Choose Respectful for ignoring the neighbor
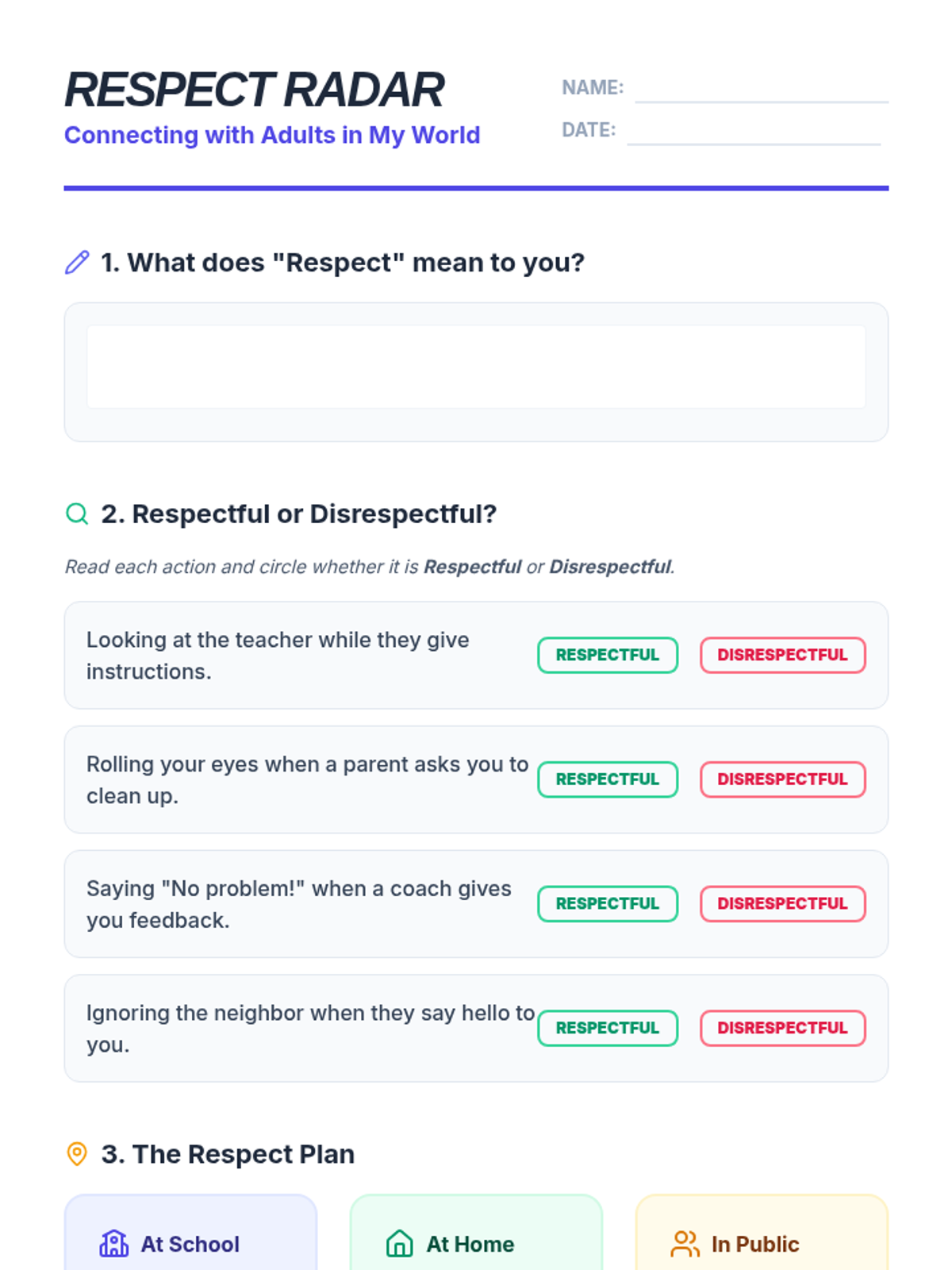 [607, 1028]
